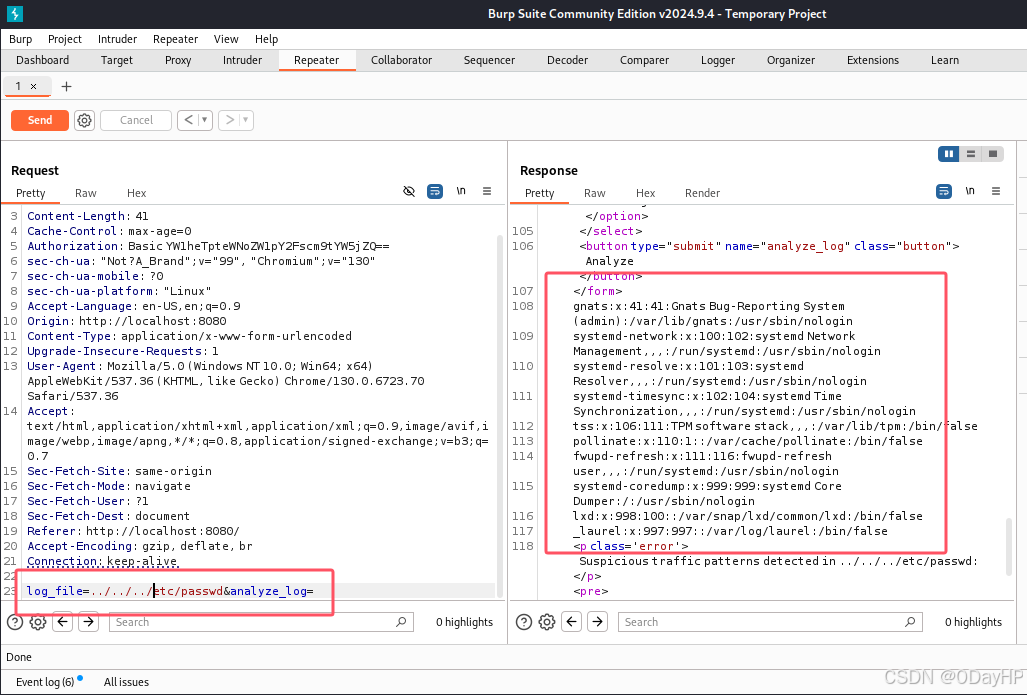The height and width of the screenshot is (695, 1027).
Task: Switch to the Organizer tab
Action: pos(791,60)
